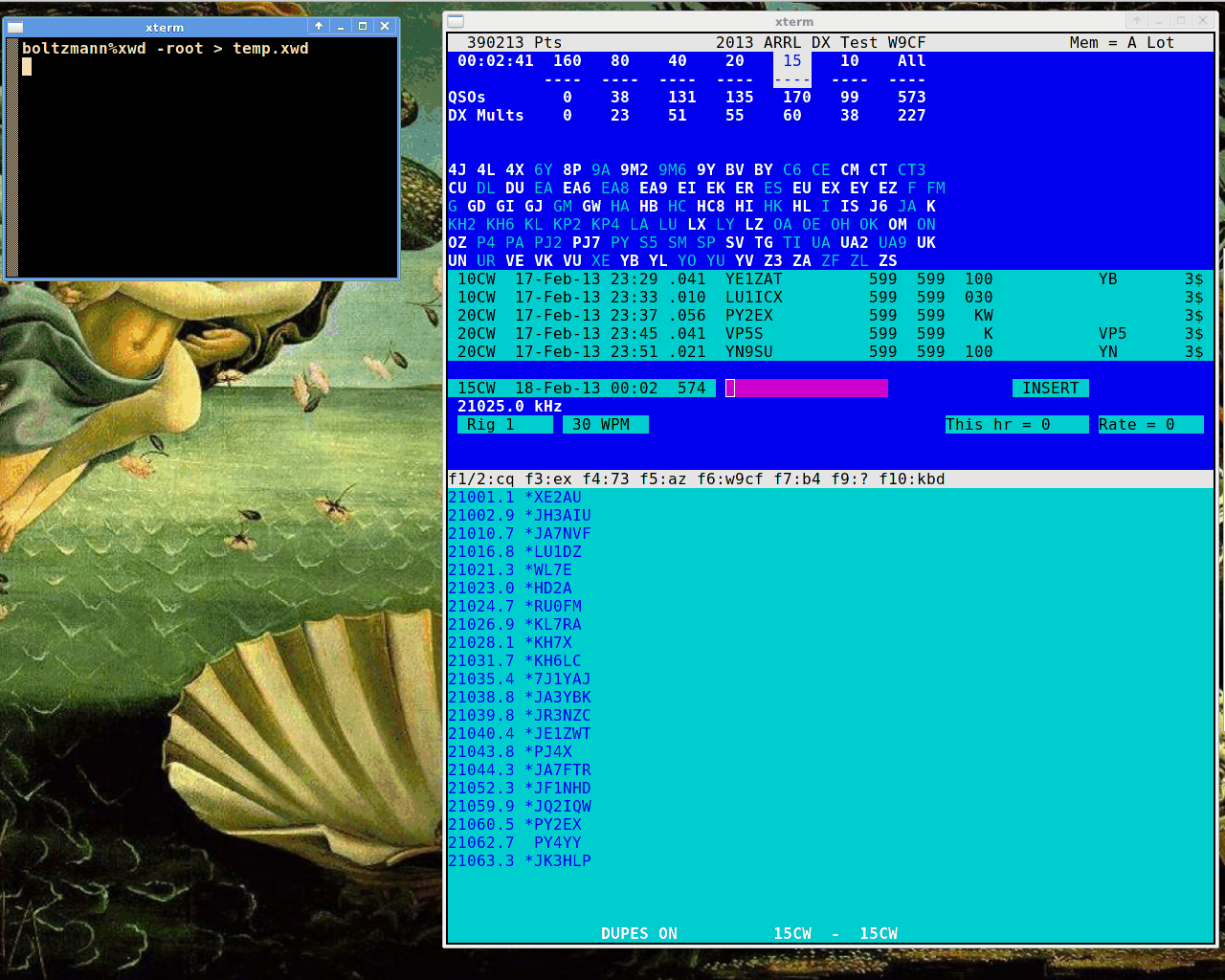Shade the left xterm with its up-arrow button
This screenshot has height=980, width=1225.
(319, 26)
